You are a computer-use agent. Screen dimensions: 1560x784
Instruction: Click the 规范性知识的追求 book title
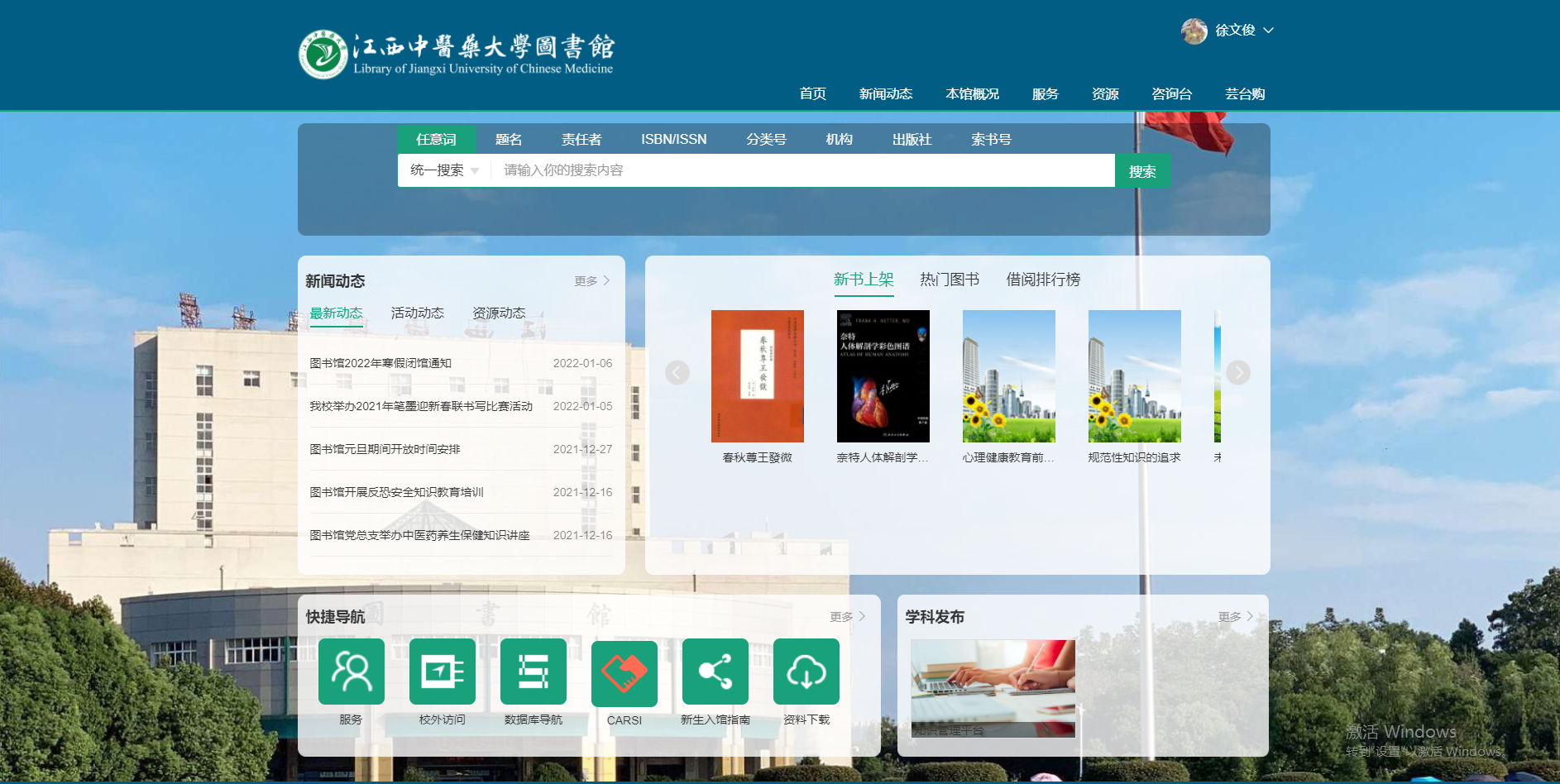(x=1135, y=457)
